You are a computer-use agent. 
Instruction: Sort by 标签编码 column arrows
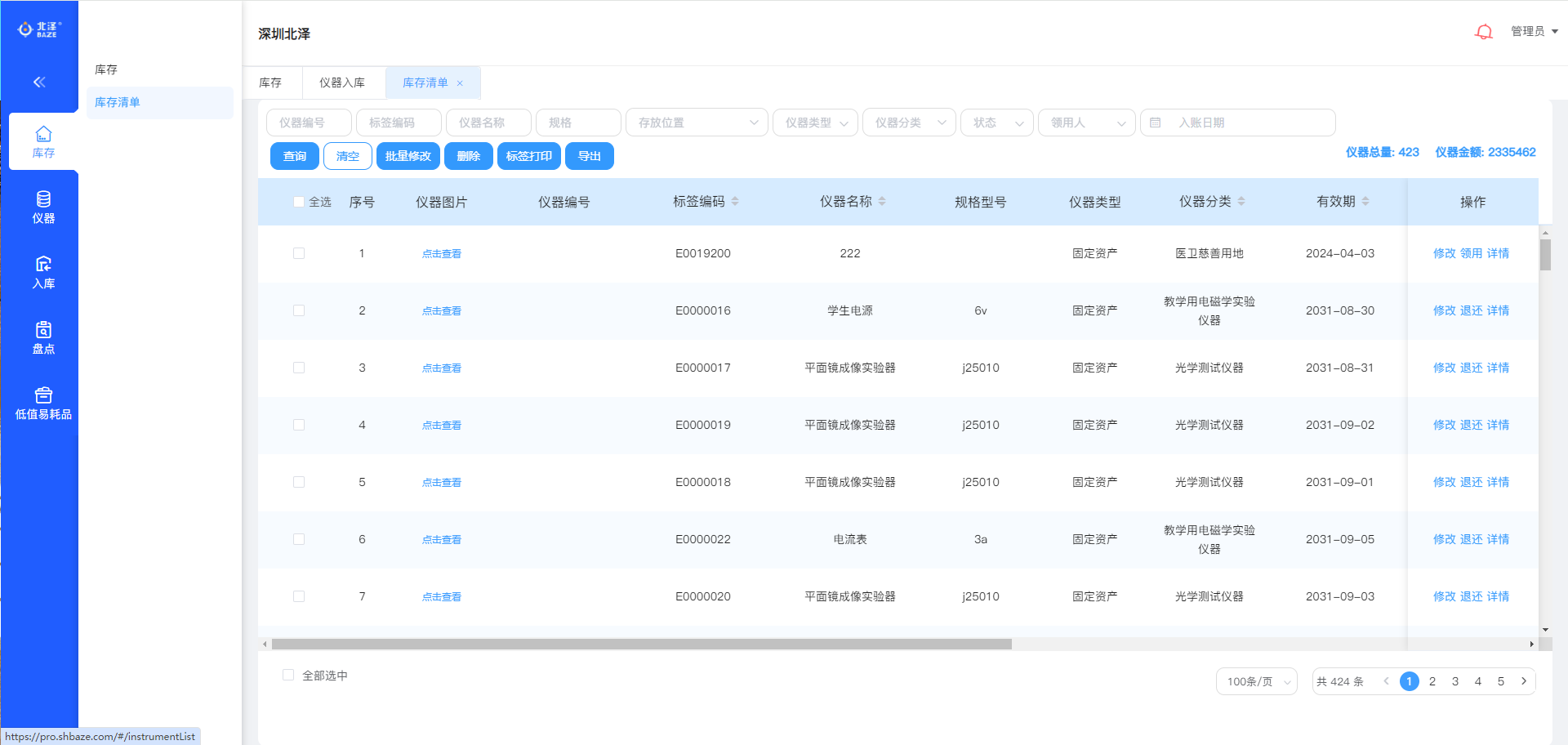coord(735,202)
